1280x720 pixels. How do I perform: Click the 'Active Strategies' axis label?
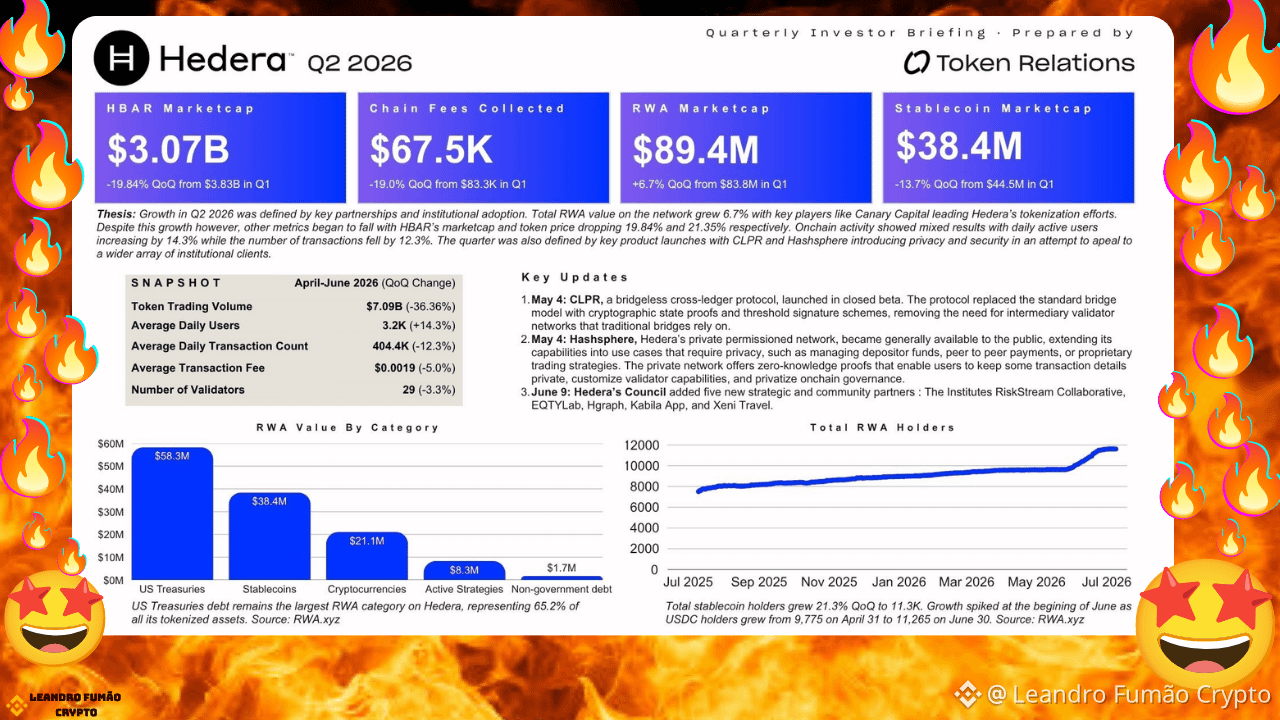464,589
